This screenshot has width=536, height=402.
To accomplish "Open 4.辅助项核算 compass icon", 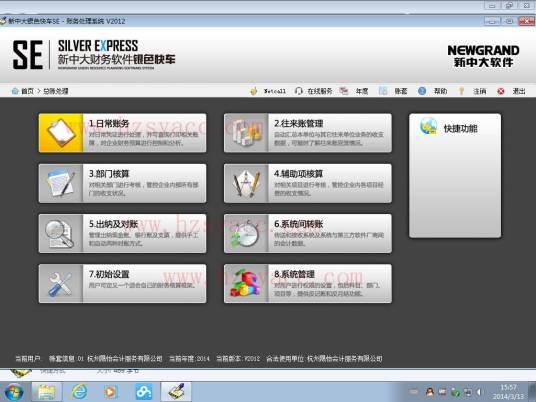I will pos(246,183).
